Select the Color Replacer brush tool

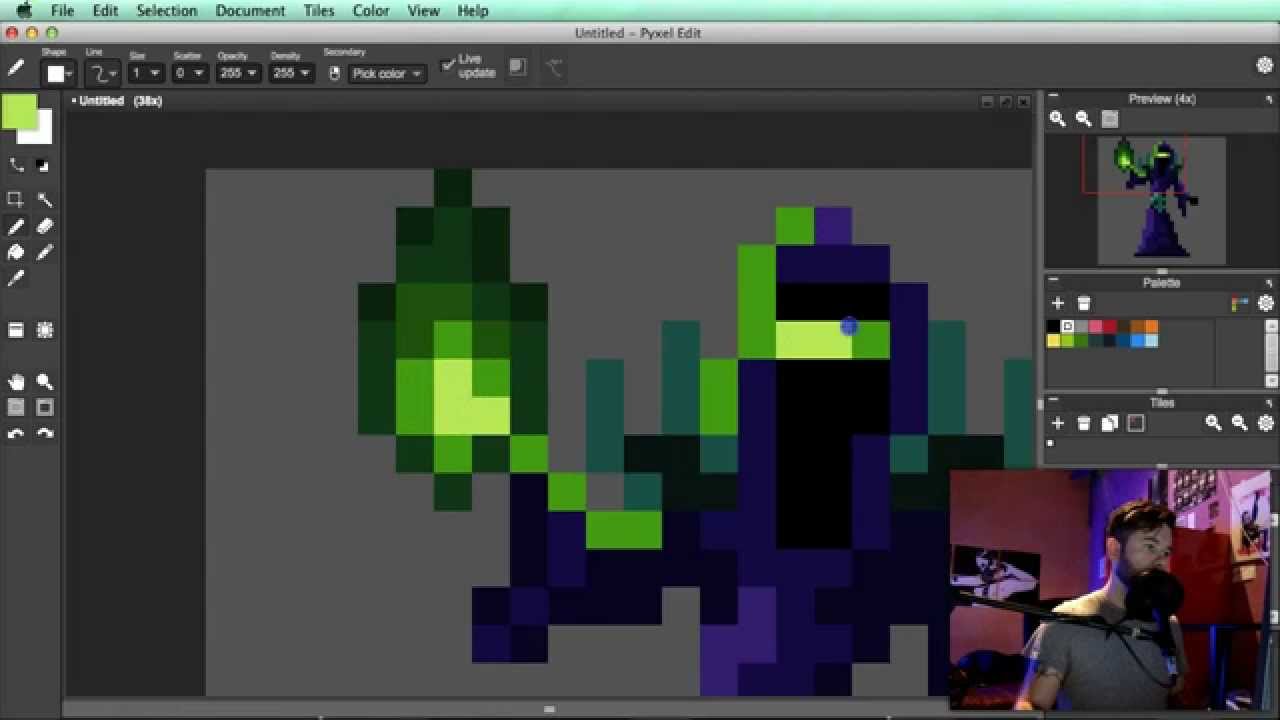[x=45, y=253]
